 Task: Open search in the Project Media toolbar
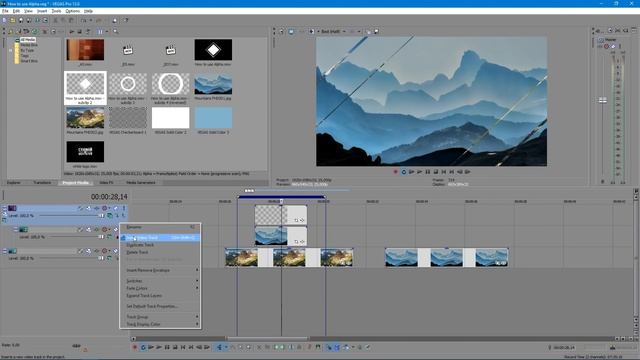click(116, 31)
